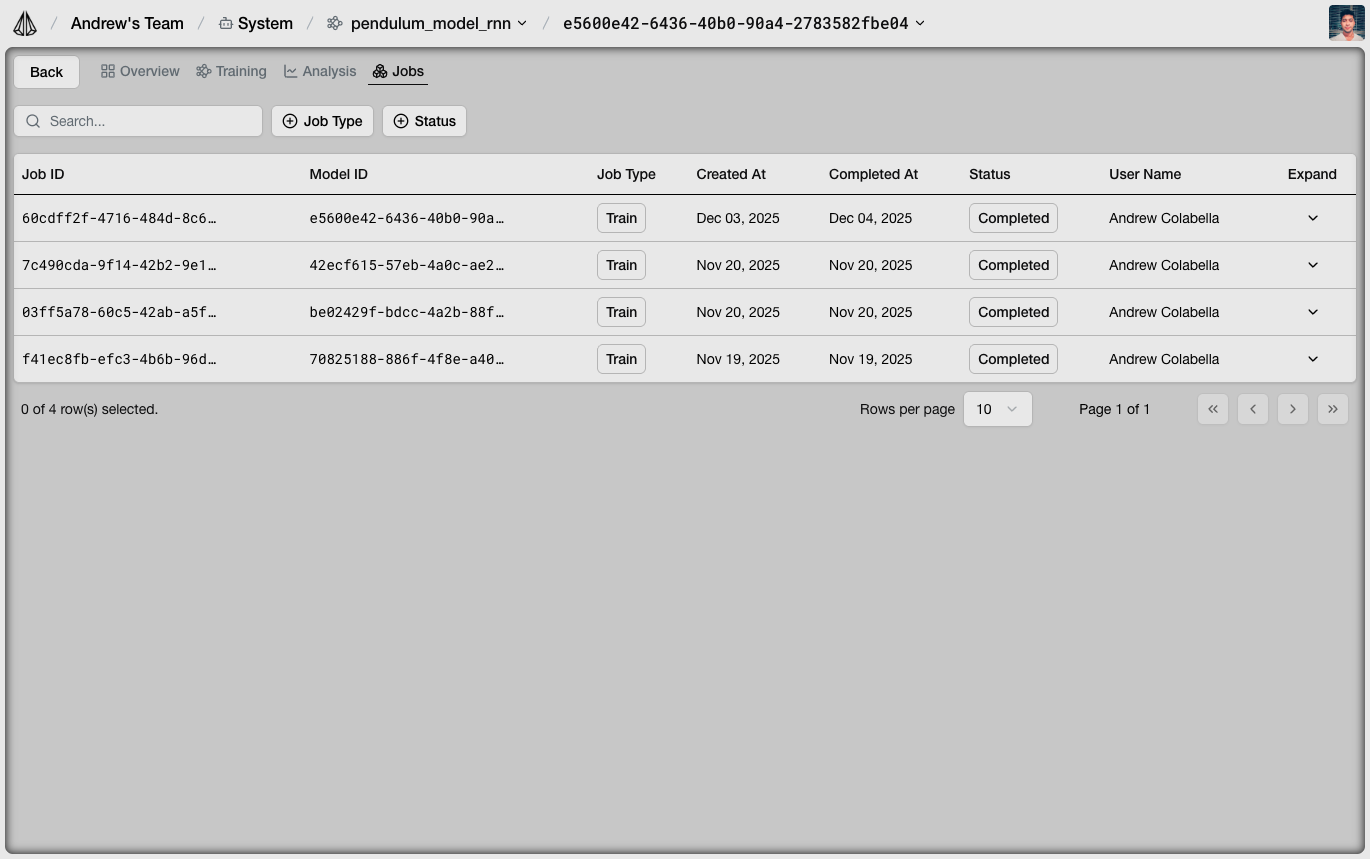1370x859 pixels.
Task: Click the Back button
Action: coord(46,71)
